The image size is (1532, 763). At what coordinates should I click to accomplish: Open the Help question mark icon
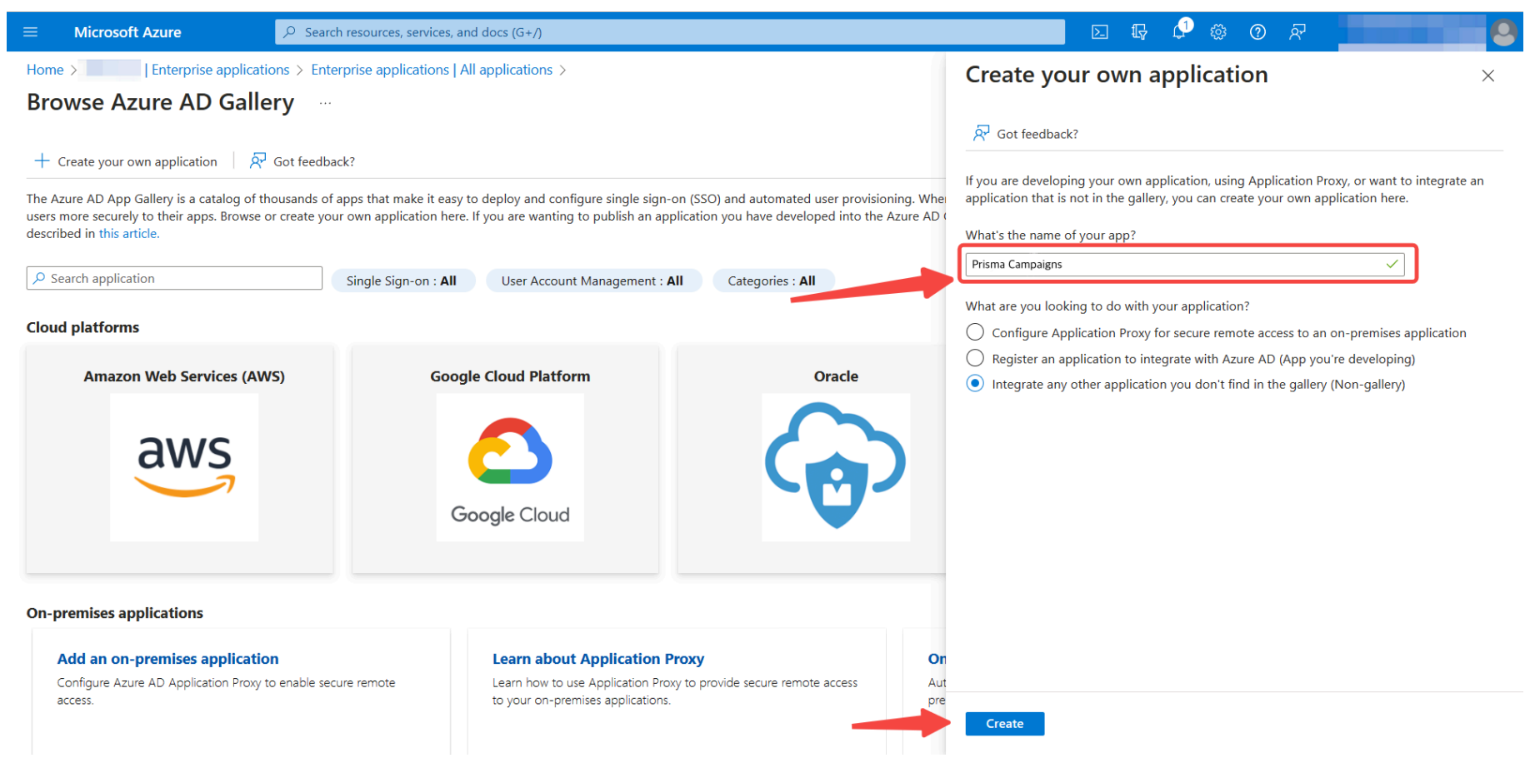coord(1258,32)
